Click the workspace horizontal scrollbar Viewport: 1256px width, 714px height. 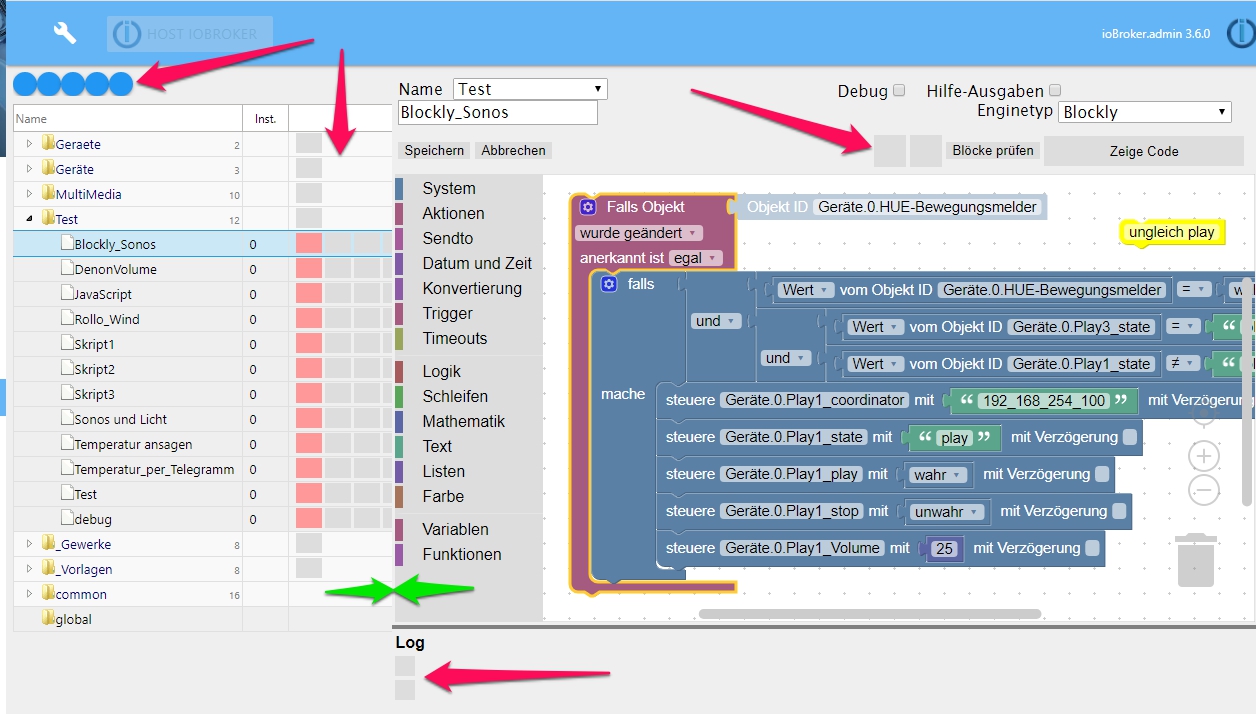coord(870,614)
